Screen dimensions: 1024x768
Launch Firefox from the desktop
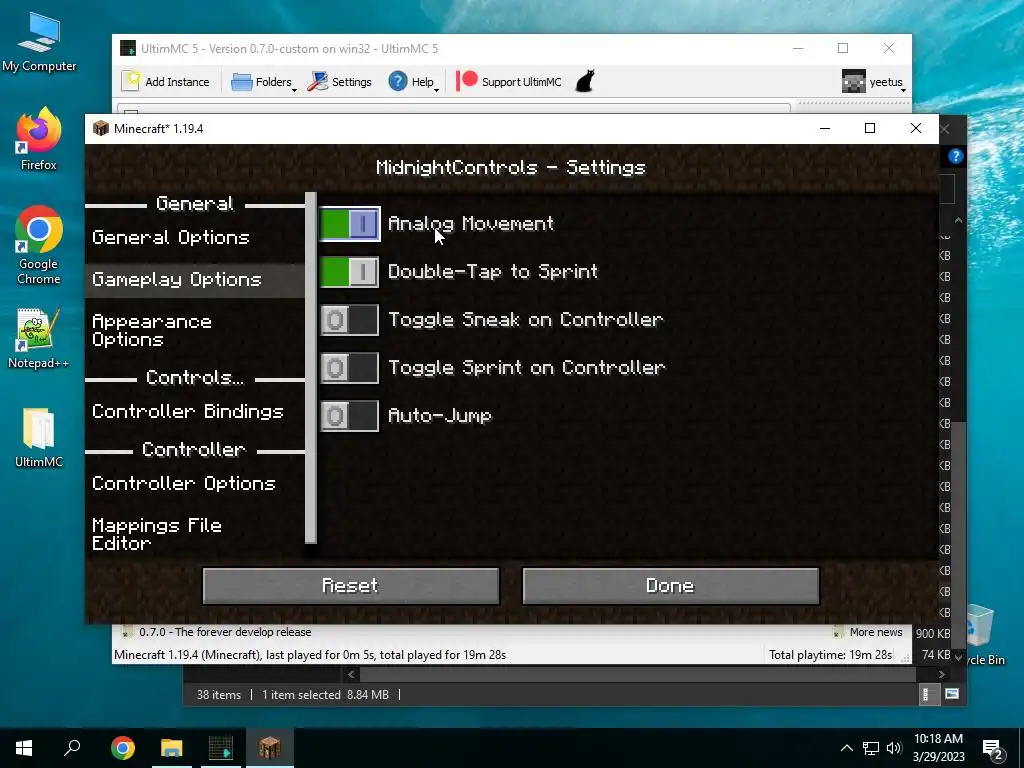click(x=39, y=138)
